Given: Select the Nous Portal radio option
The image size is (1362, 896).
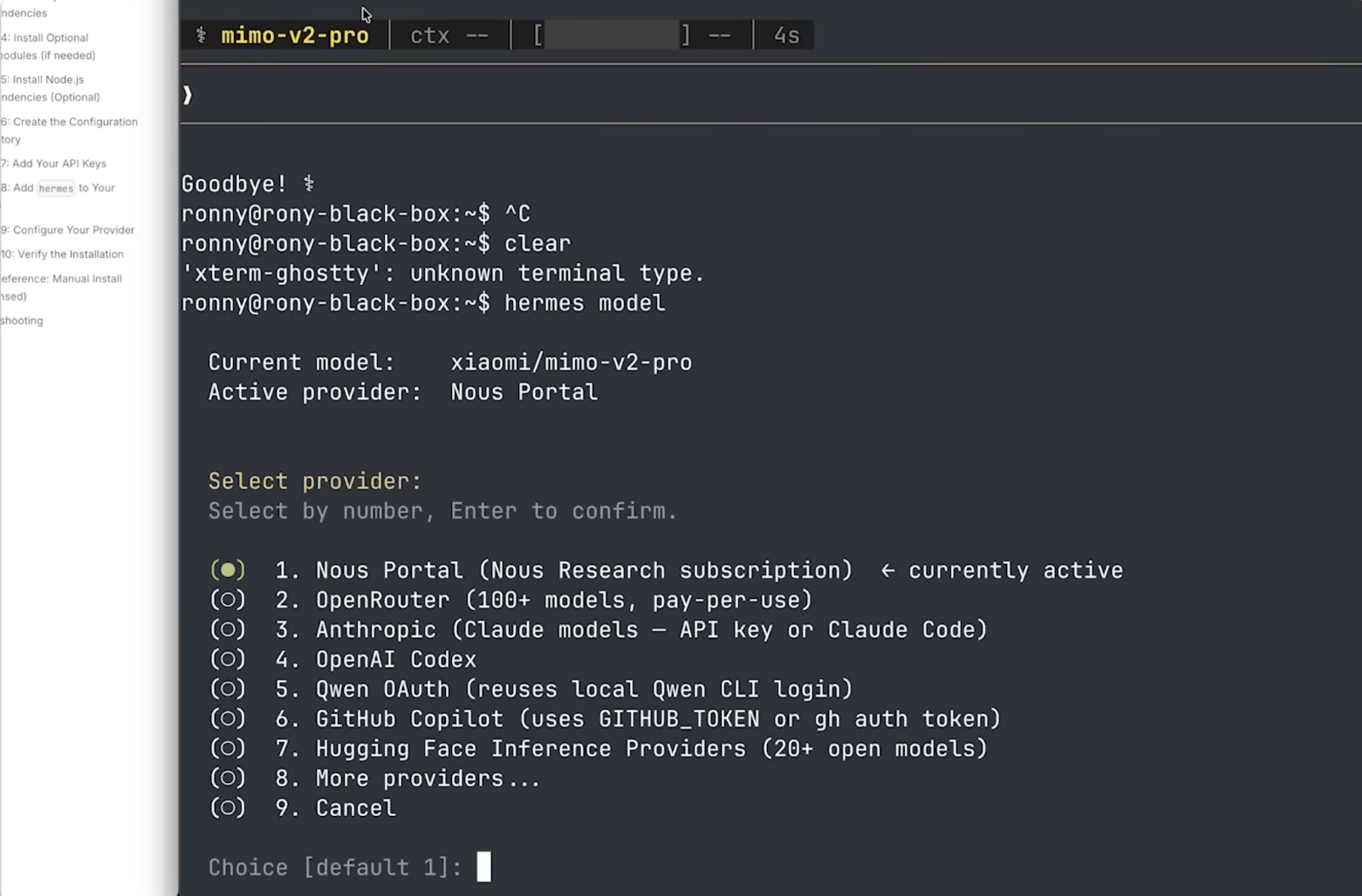Looking at the screenshot, I should click(x=227, y=570).
